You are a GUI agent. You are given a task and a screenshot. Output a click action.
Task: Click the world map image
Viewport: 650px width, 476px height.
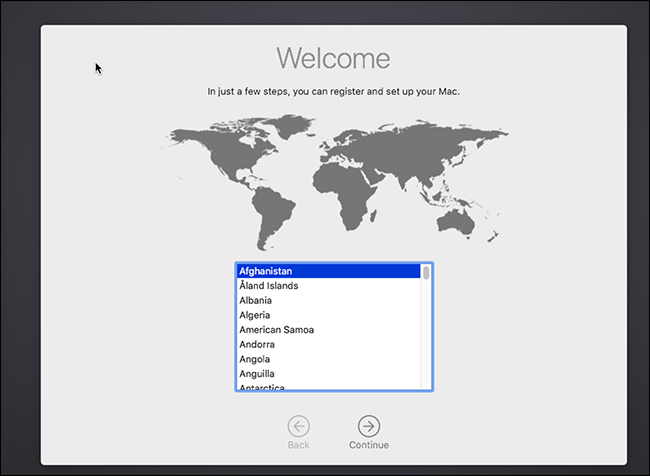click(334, 182)
